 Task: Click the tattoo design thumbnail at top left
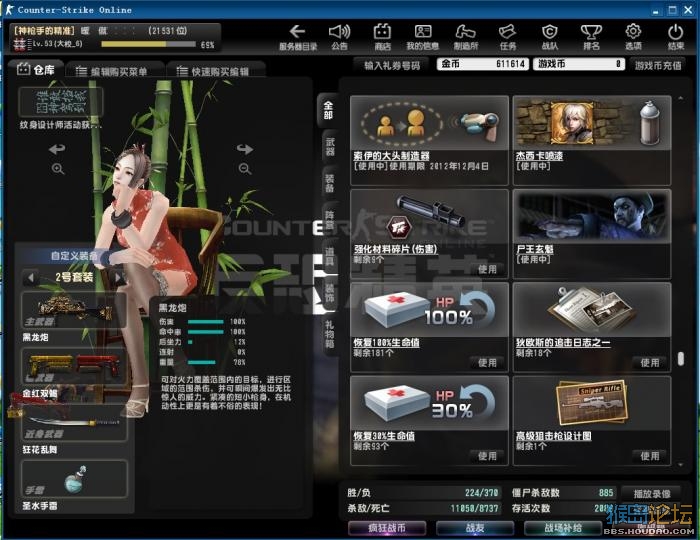pos(61,102)
